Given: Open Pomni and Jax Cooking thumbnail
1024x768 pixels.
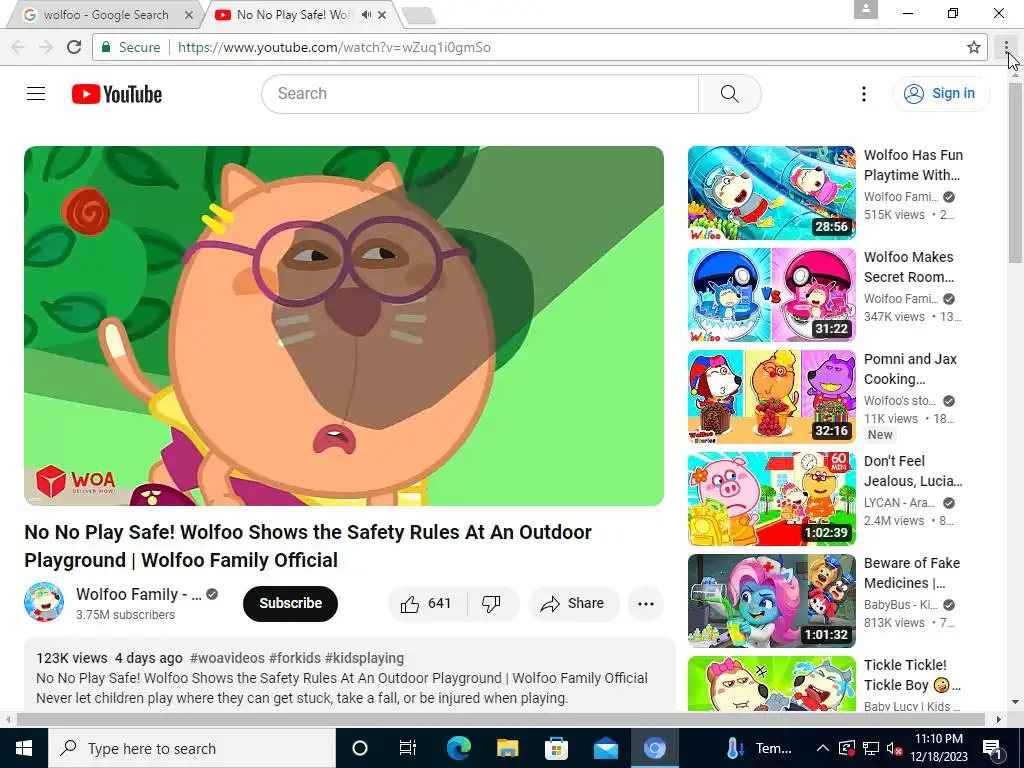Looking at the screenshot, I should pyautogui.click(x=771, y=397).
